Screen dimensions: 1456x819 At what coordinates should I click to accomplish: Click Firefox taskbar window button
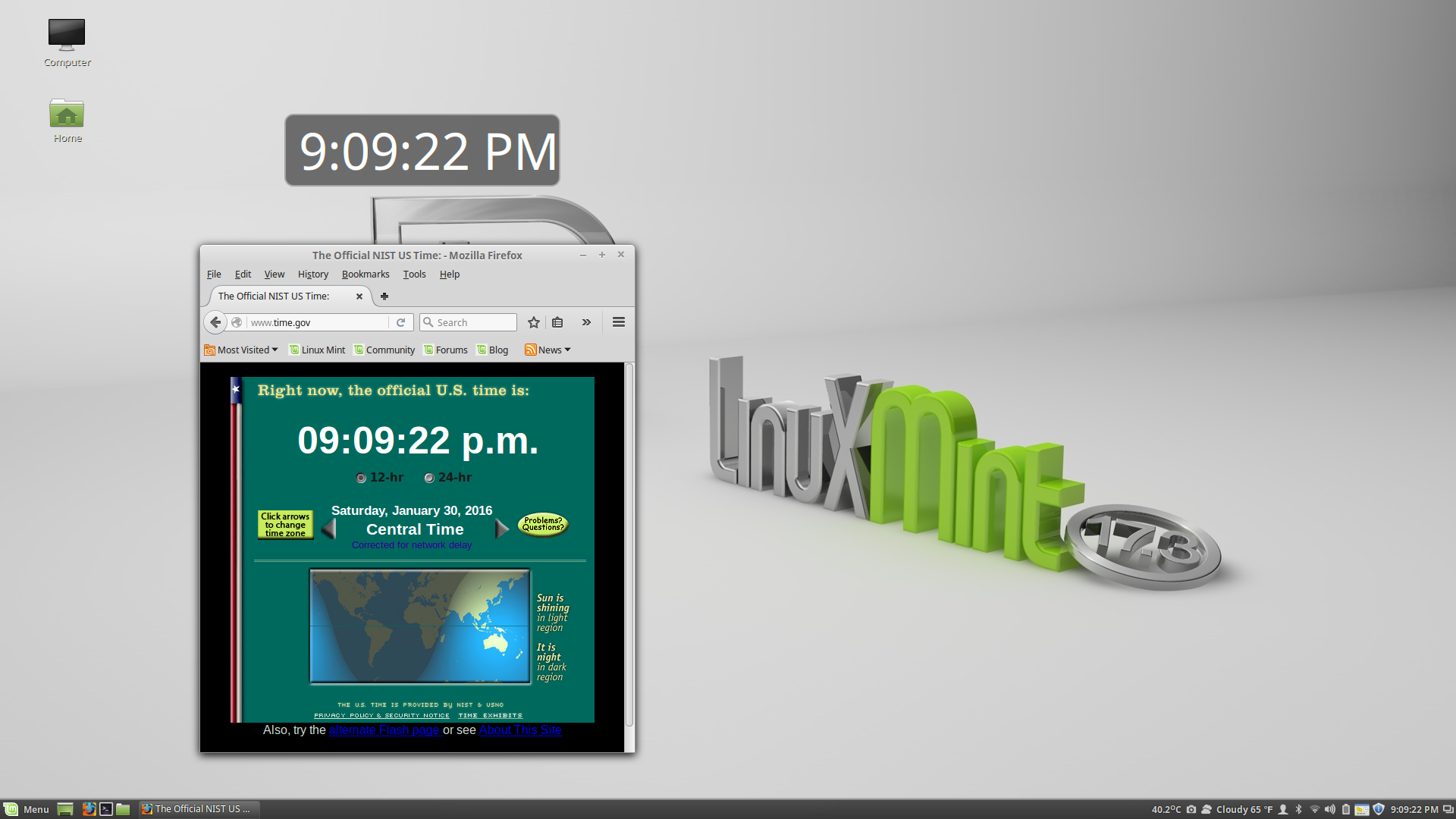[198, 809]
